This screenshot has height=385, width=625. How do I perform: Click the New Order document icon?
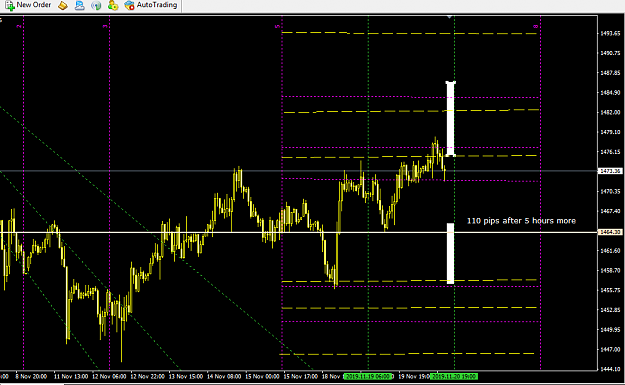point(10,6)
